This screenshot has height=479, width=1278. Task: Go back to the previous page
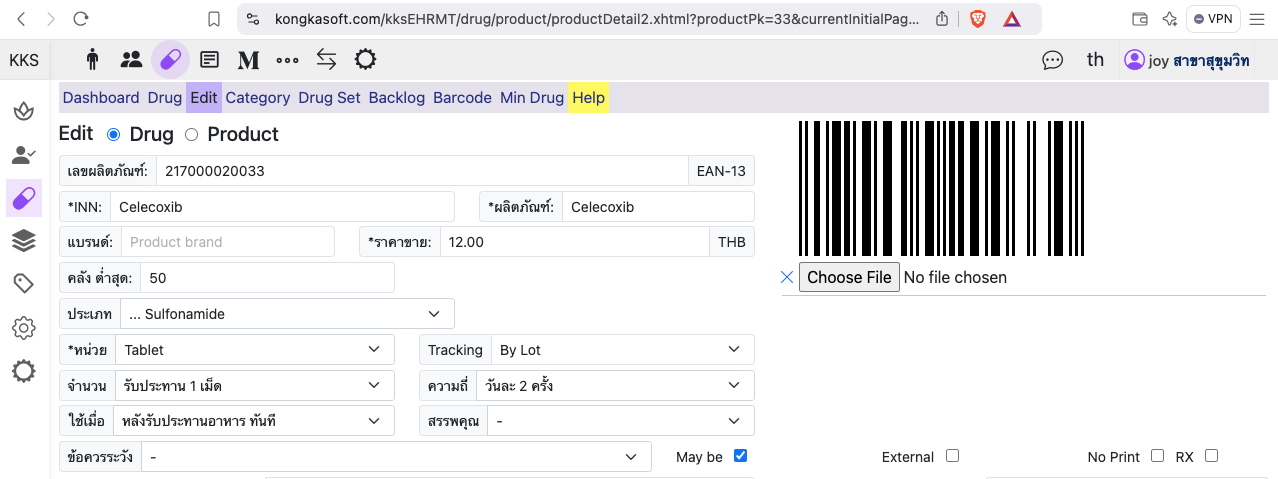(x=22, y=19)
